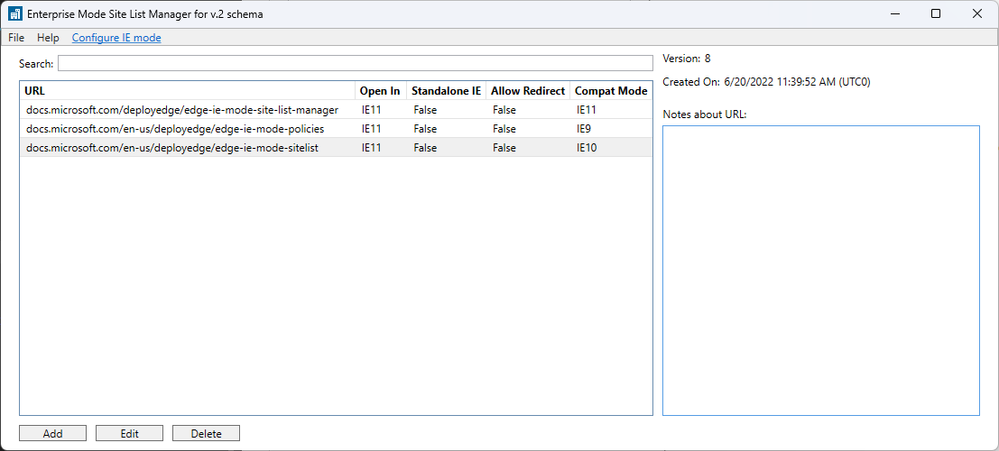The width and height of the screenshot is (999, 451).
Task: Click IE9 compat mode cell
Action: [584, 129]
